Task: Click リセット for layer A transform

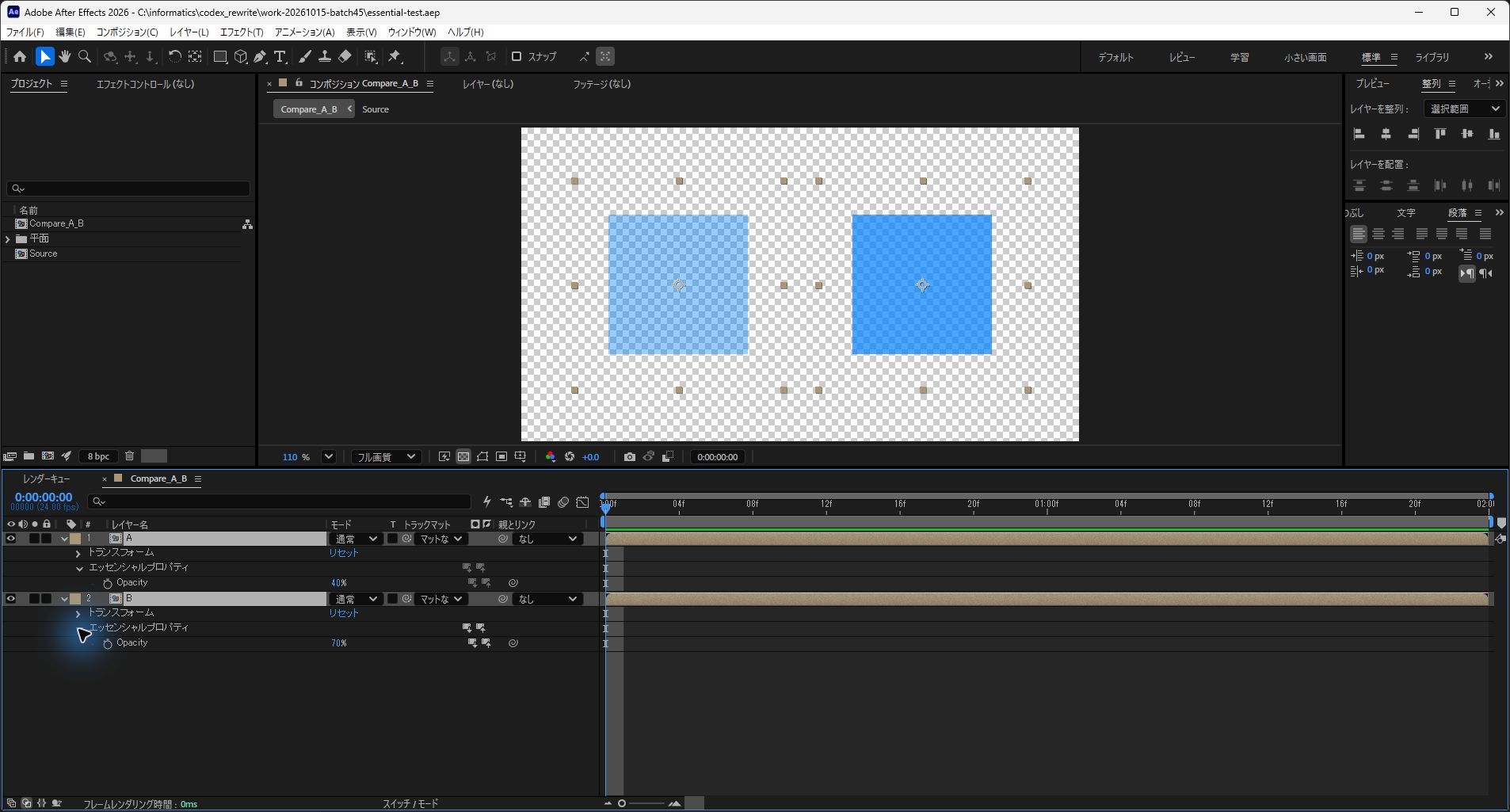Action: pos(344,553)
